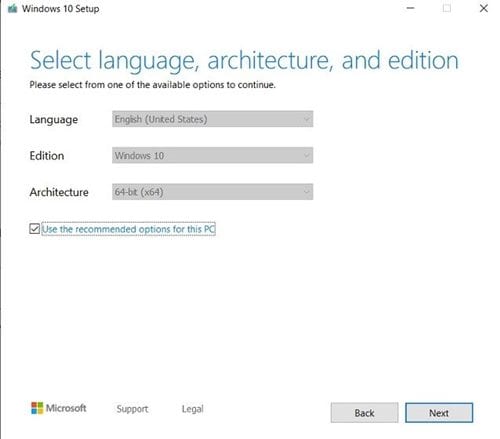Click the Windows Setup title bar icon
500x439 pixels.
click(x=12, y=8)
